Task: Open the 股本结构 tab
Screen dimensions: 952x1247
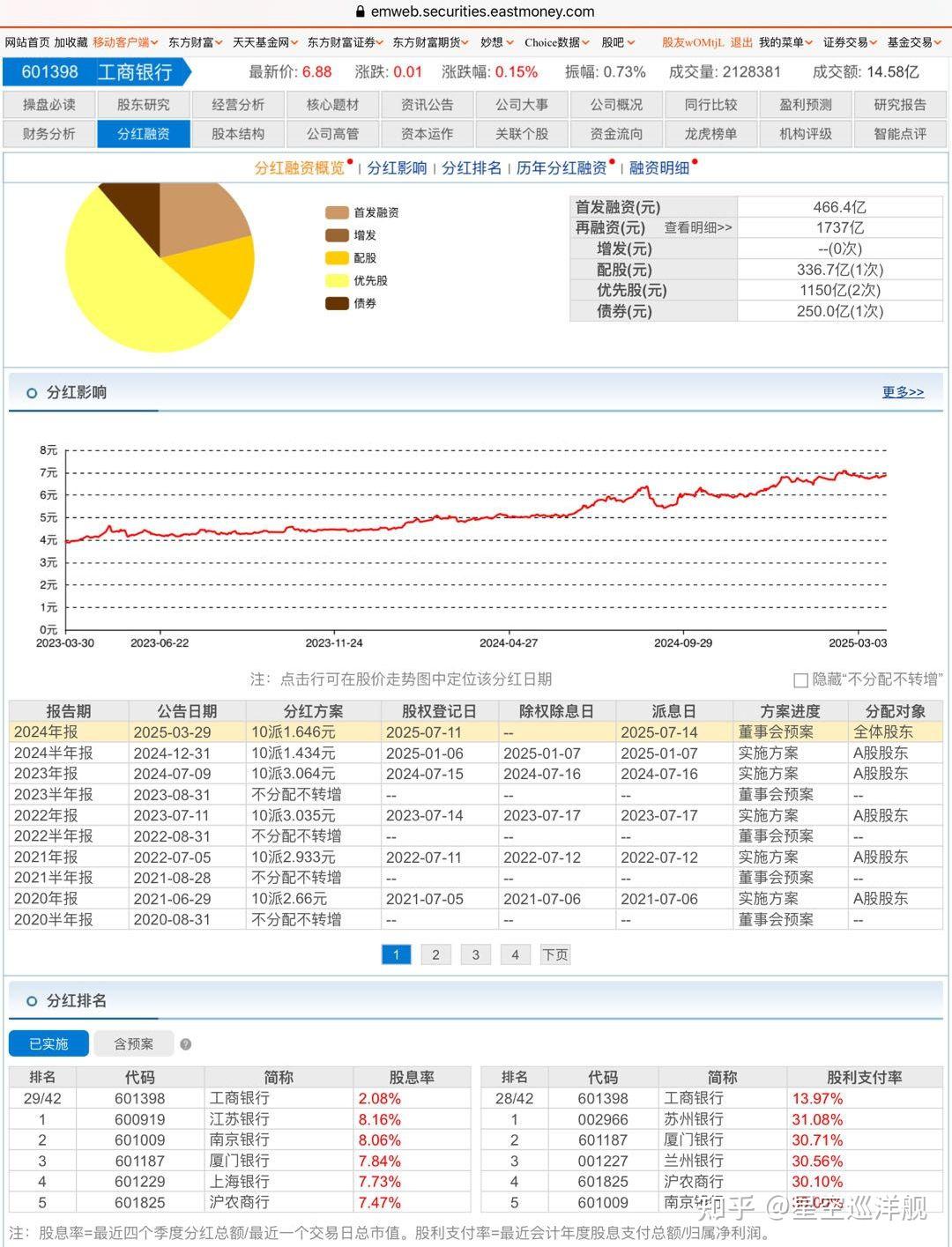Action: (x=238, y=134)
